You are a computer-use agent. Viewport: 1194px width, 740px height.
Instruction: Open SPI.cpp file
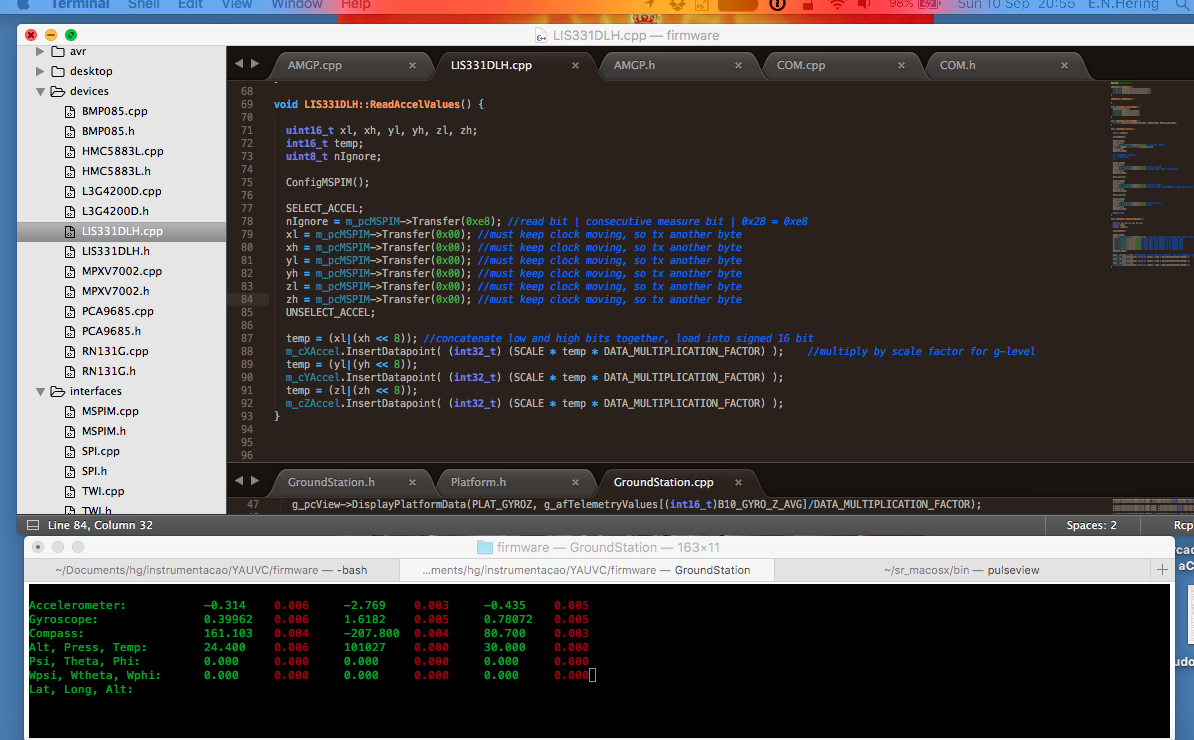101,451
